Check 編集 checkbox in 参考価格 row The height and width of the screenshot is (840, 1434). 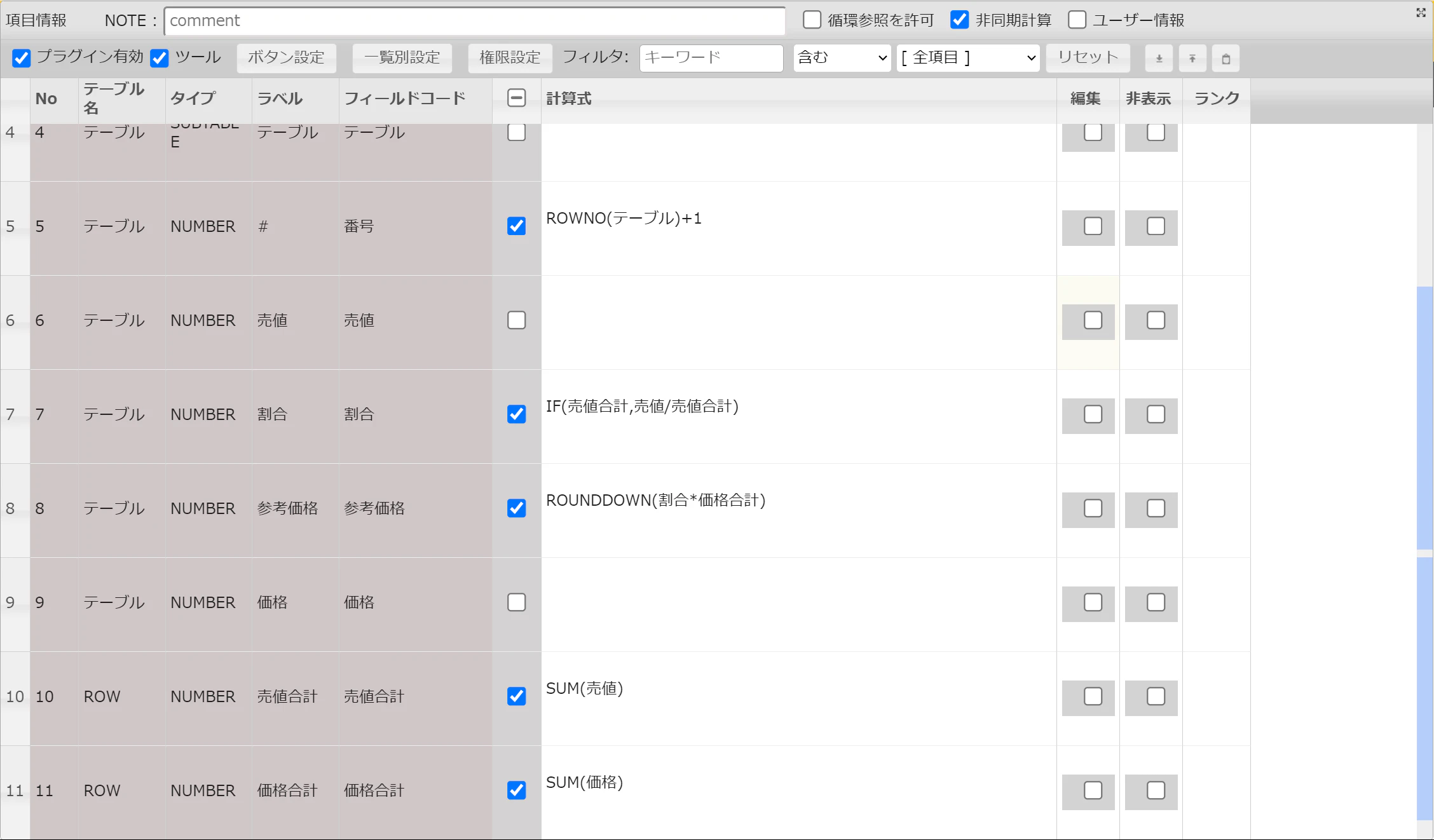1093,508
